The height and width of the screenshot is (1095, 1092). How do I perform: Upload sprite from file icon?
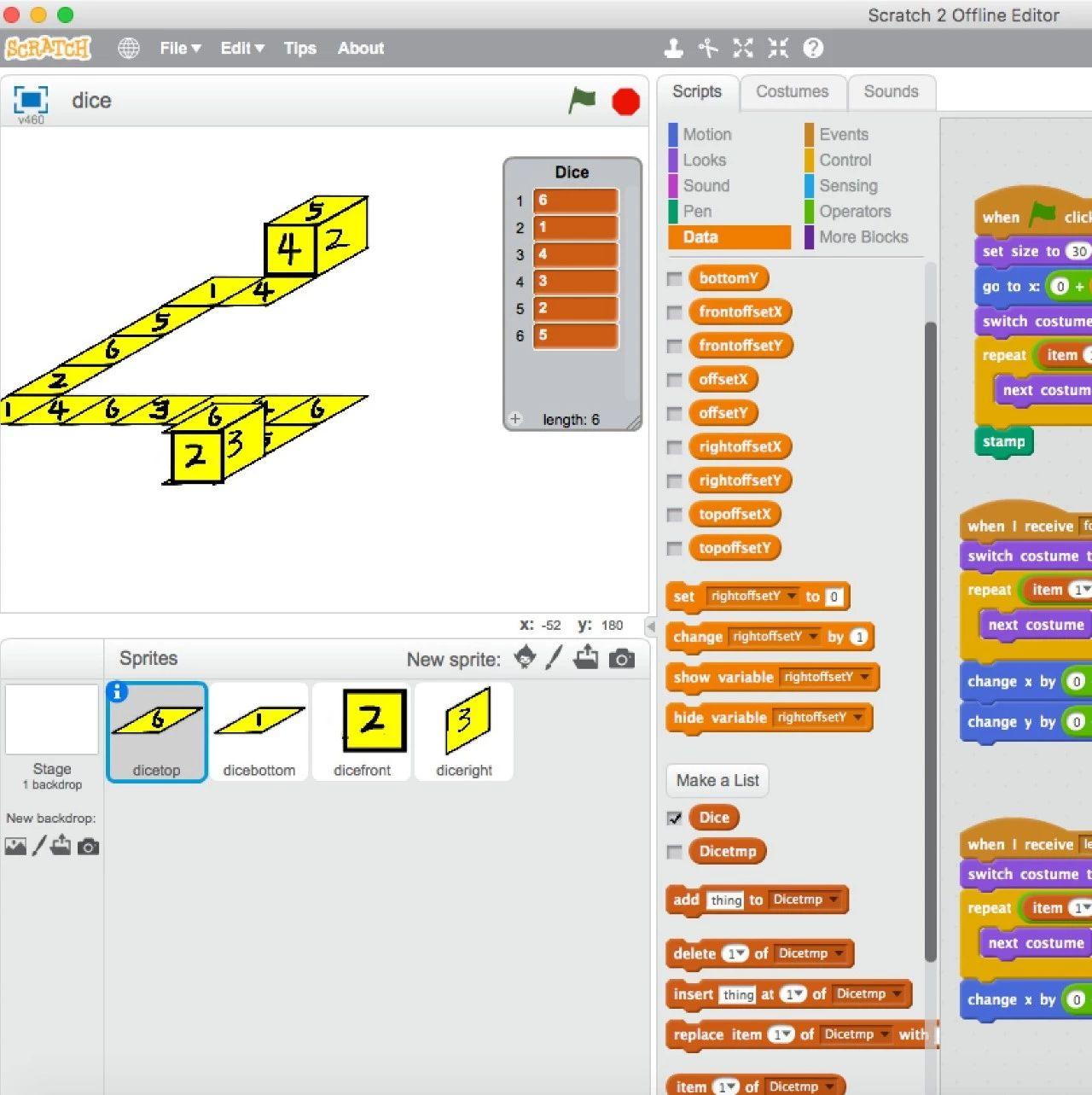tap(586, 658)
